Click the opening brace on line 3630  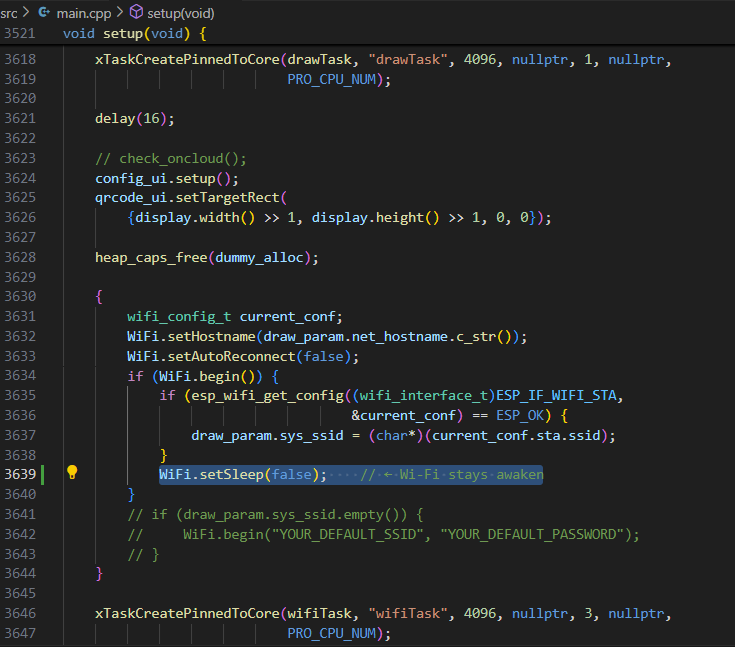pyautogui.click(x=99, y=297)
